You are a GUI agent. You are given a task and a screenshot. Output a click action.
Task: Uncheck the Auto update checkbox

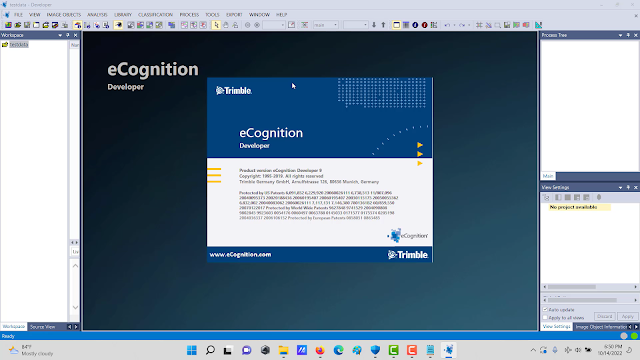545,309
